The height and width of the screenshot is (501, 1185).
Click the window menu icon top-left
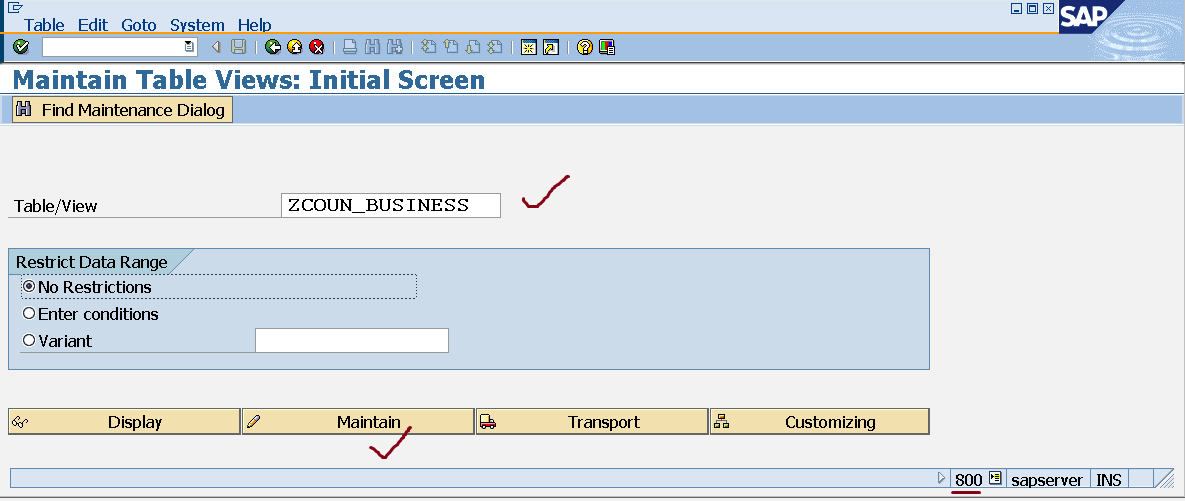[x=14, y=8]
